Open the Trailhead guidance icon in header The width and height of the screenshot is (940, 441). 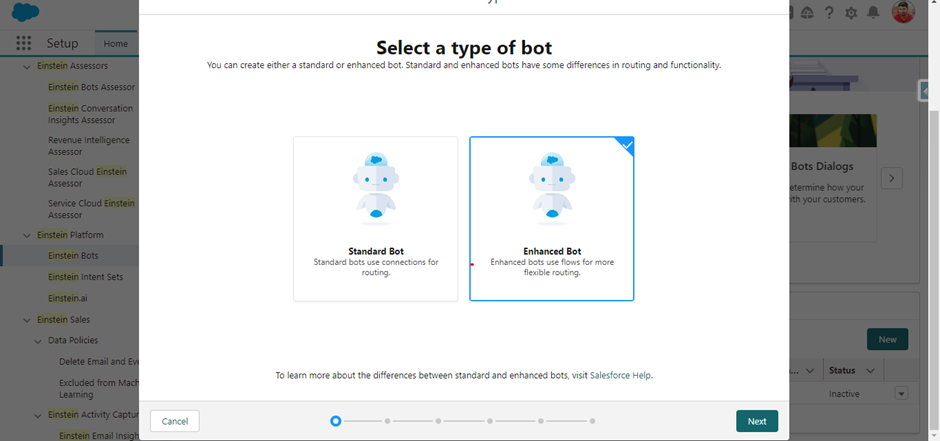click(x=807, y=13)
